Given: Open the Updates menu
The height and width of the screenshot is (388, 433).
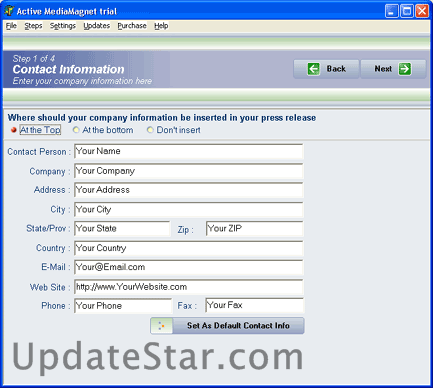Looking at the screenshot, I should coord(97,26).
